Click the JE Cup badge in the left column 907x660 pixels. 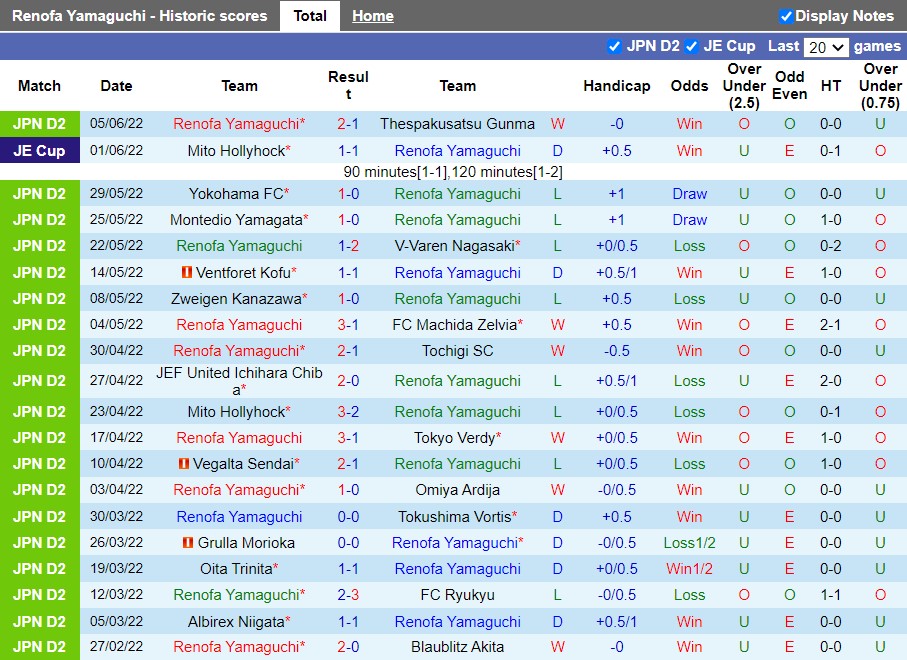pyautogui.click(x=40, y=150)
